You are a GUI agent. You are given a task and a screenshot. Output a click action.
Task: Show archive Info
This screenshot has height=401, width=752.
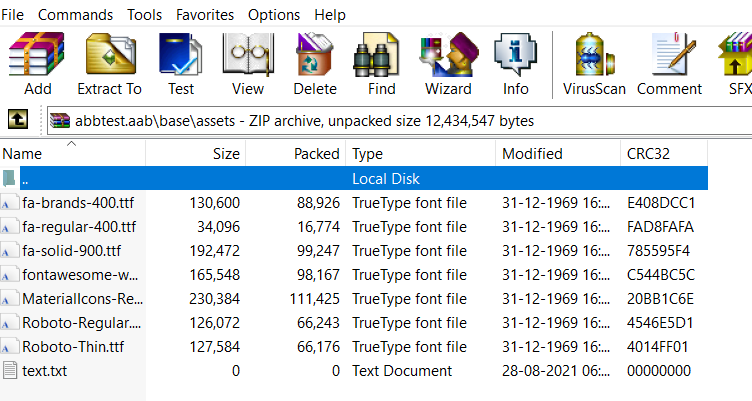(x=515, y=62)
